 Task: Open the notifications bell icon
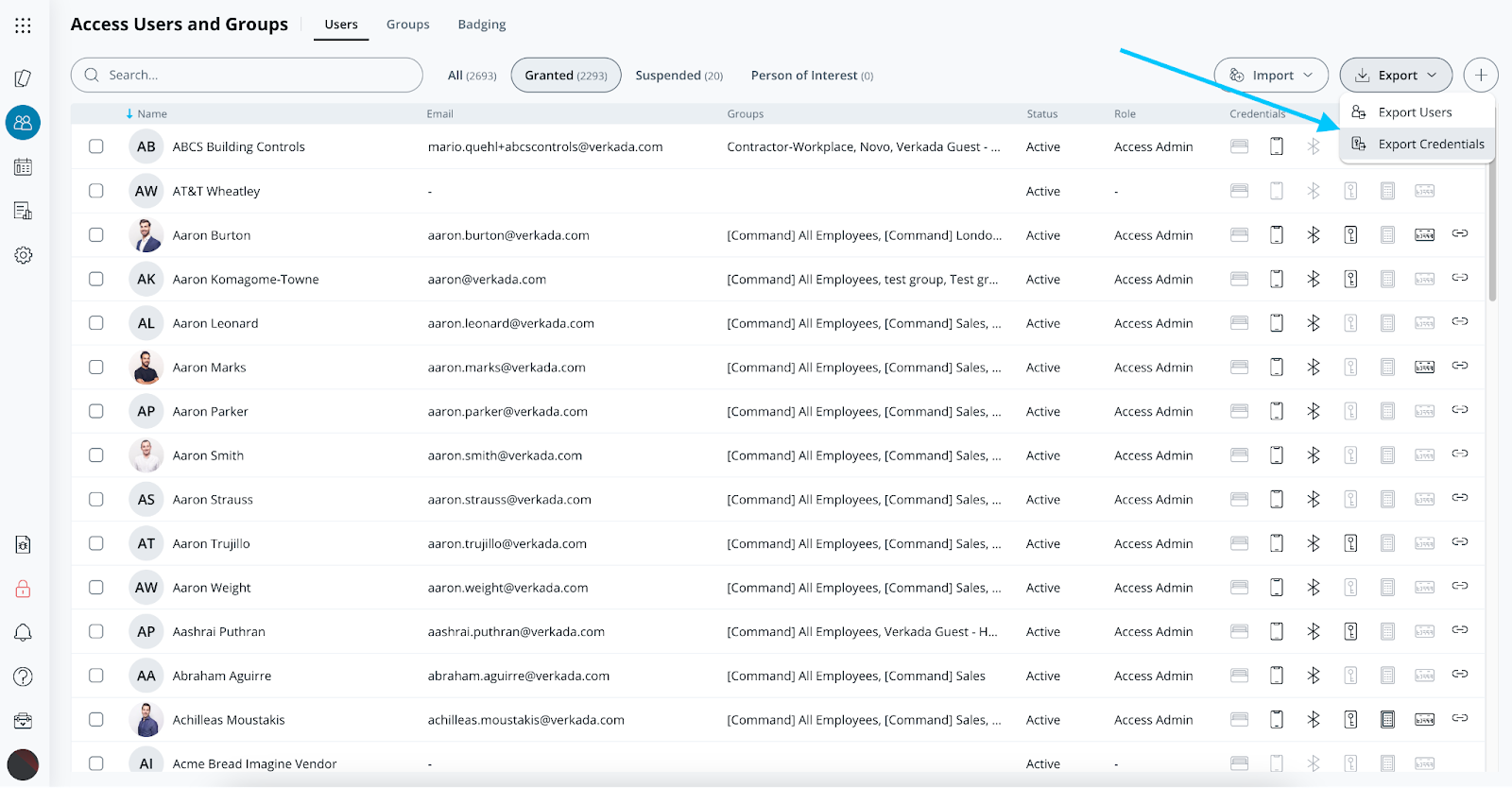click(x=23, y=633)
